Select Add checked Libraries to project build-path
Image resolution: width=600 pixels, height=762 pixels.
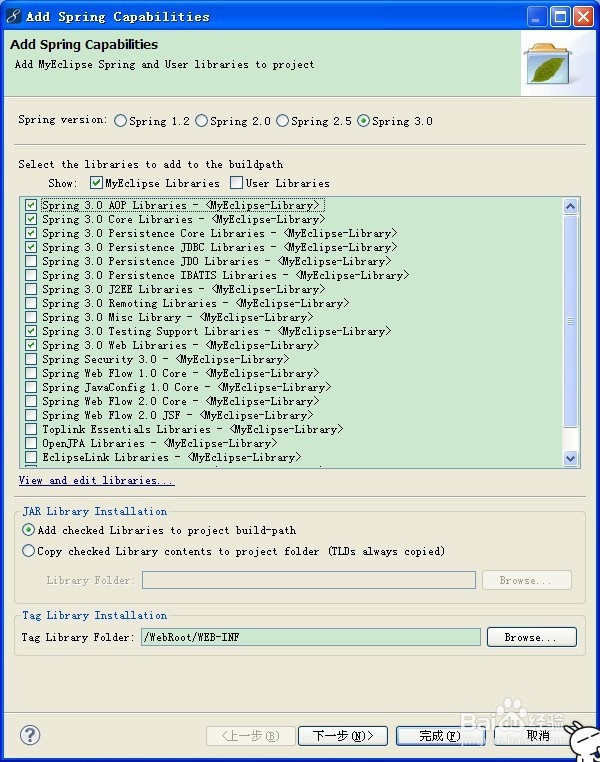(x=29, y=530)
